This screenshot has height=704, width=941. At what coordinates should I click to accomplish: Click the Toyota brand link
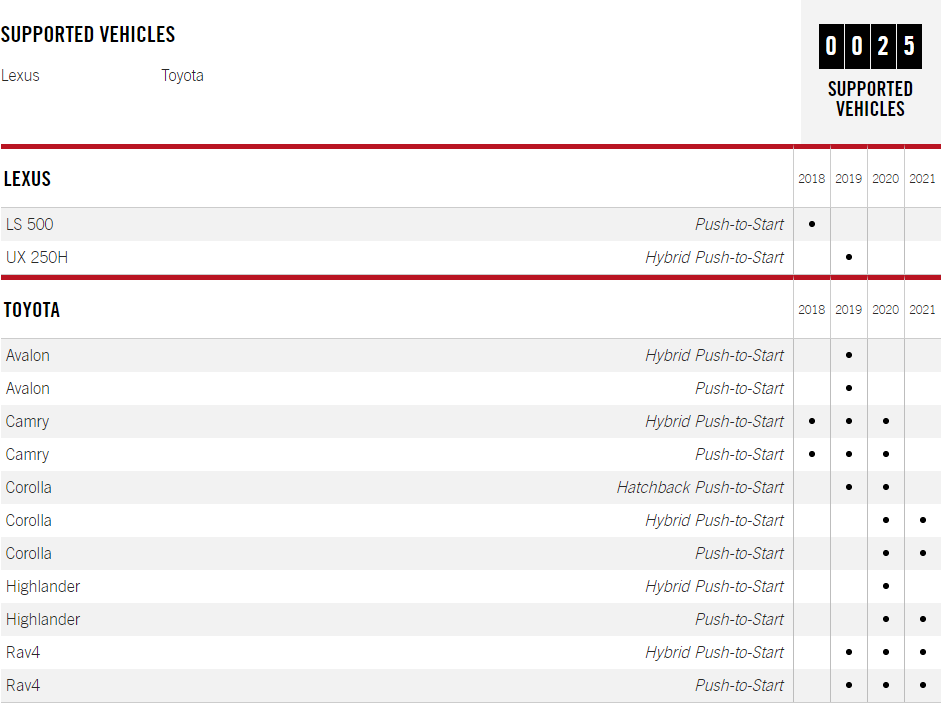[182, 76]
